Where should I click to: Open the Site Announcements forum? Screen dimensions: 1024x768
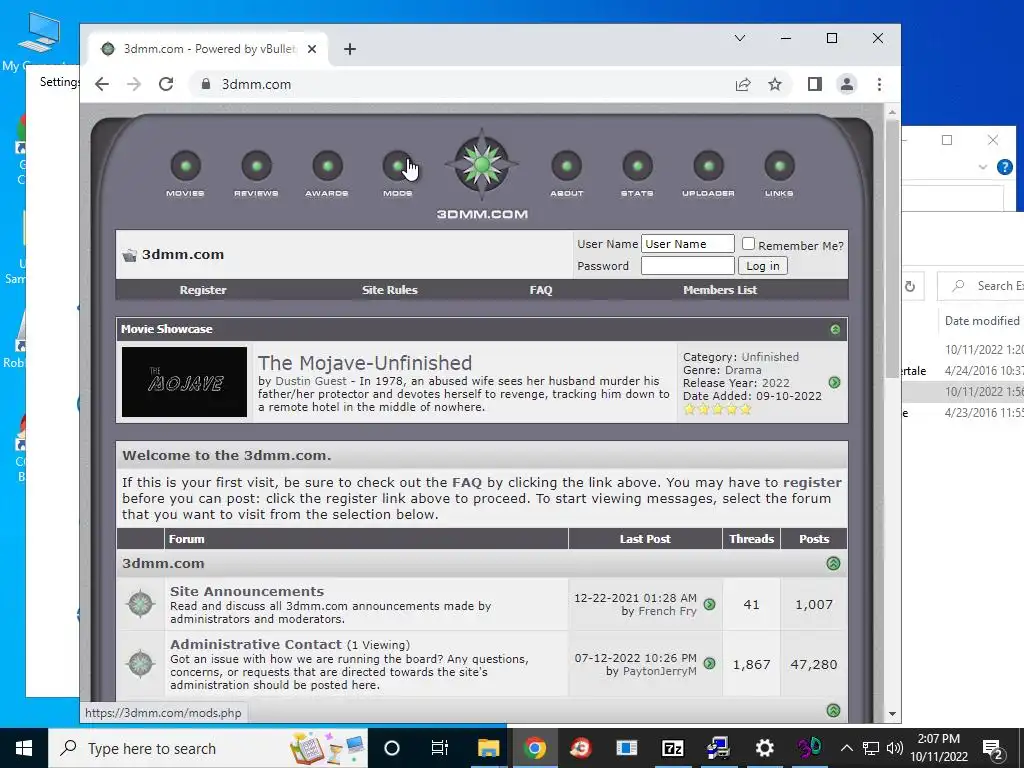point(247,591)
